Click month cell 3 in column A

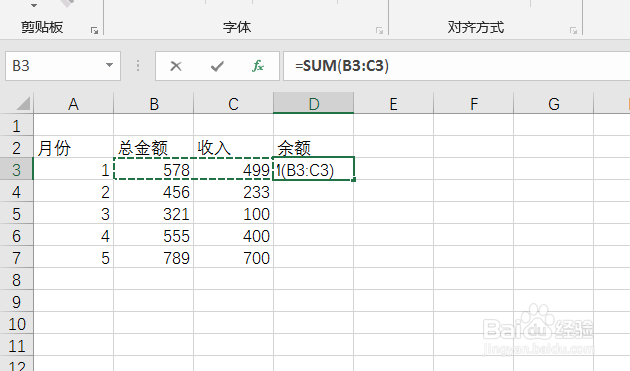(x=74, y=214)
